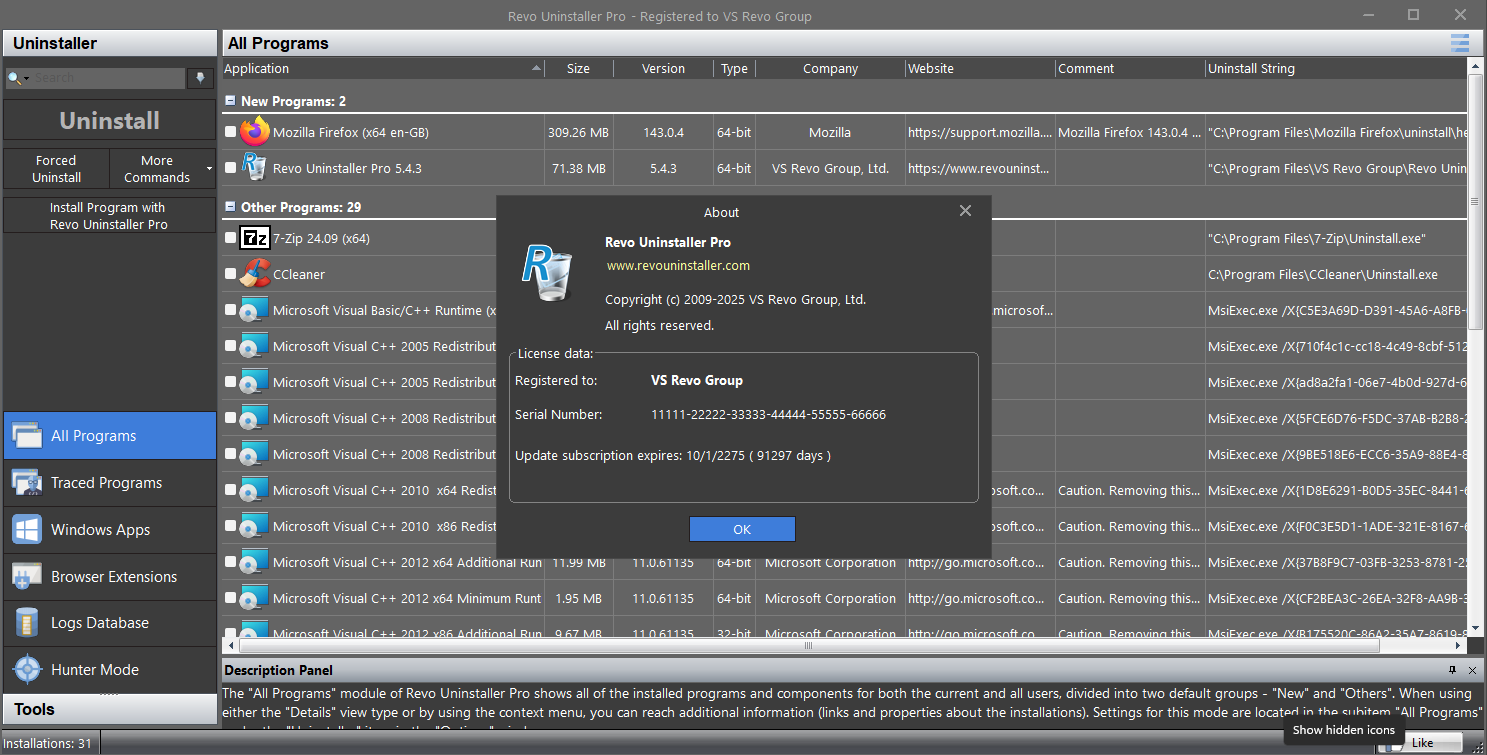This screenshot has height=755, width=1487.
Task: Click the Logs Database sidebar icon
Action: (27, 623)
